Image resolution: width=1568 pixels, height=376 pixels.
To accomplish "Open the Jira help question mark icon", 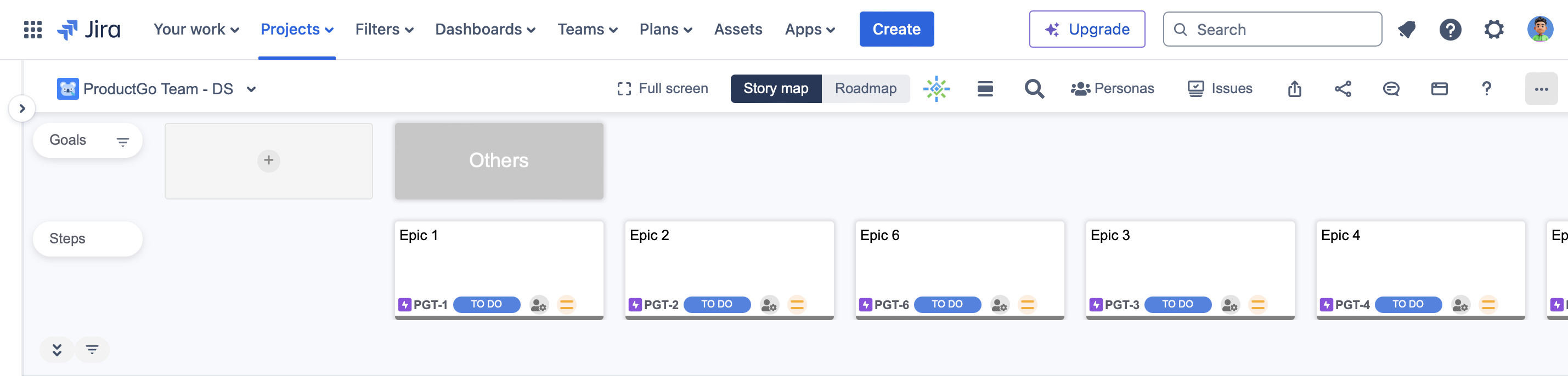I will click(x=1450, y=29).
